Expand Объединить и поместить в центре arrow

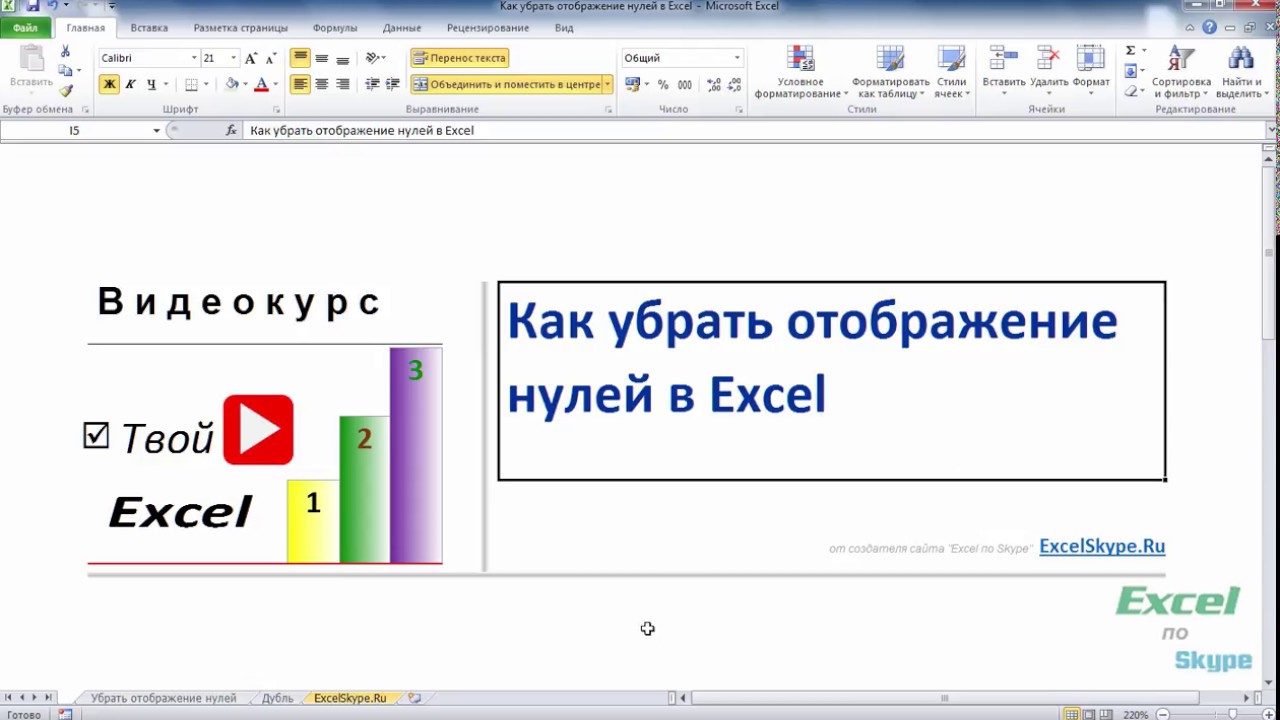click(607, 85)
